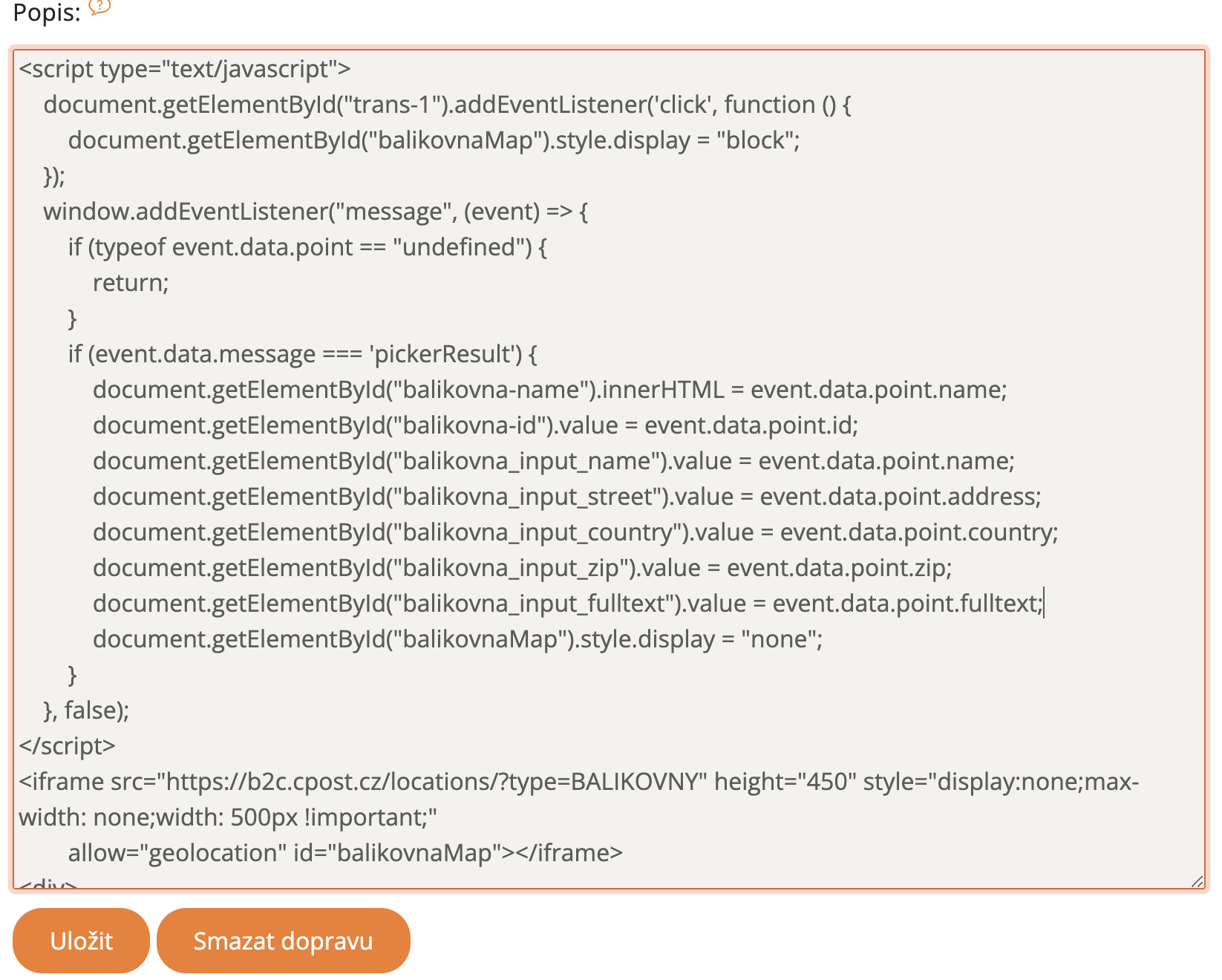The image size is (1222, 980).
Task: Click the help icon next to Popis
Action: point(99,7)
